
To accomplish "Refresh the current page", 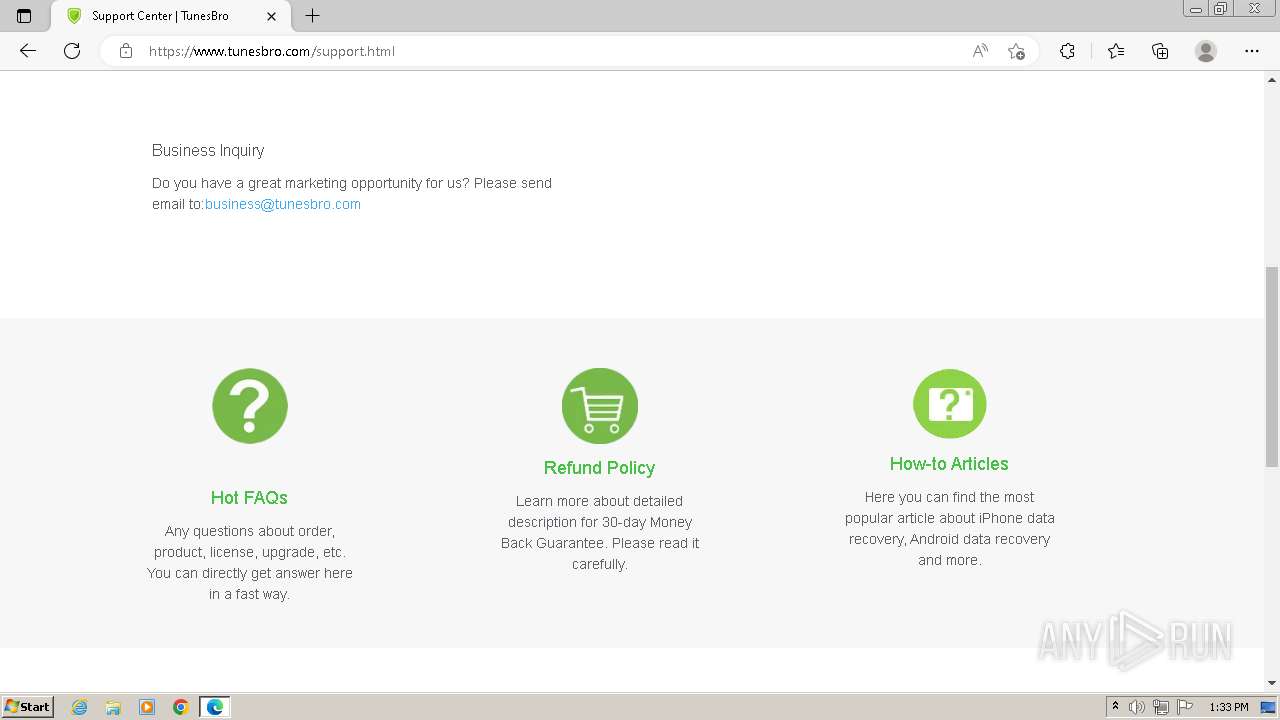I will [72, 51].
